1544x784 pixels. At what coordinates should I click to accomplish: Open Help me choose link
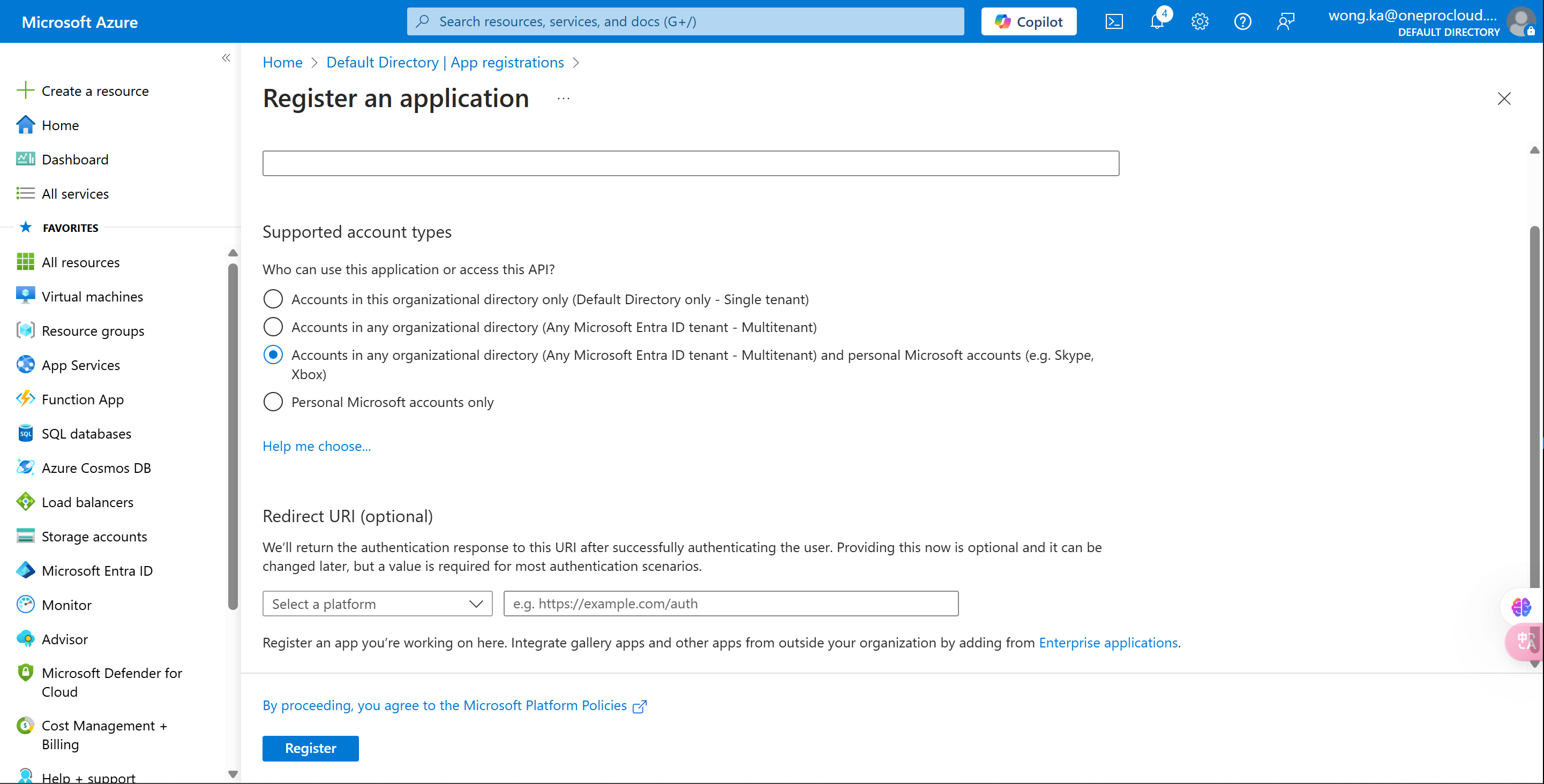click(x=317, y=446)
